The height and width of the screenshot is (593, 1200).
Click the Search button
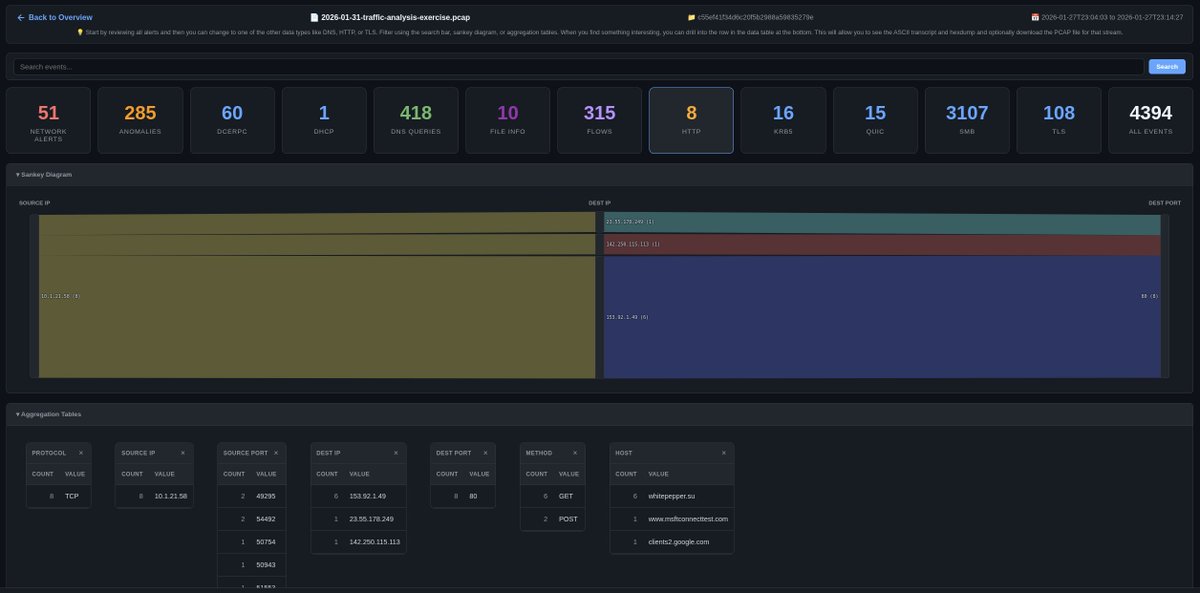point(1166,66)
